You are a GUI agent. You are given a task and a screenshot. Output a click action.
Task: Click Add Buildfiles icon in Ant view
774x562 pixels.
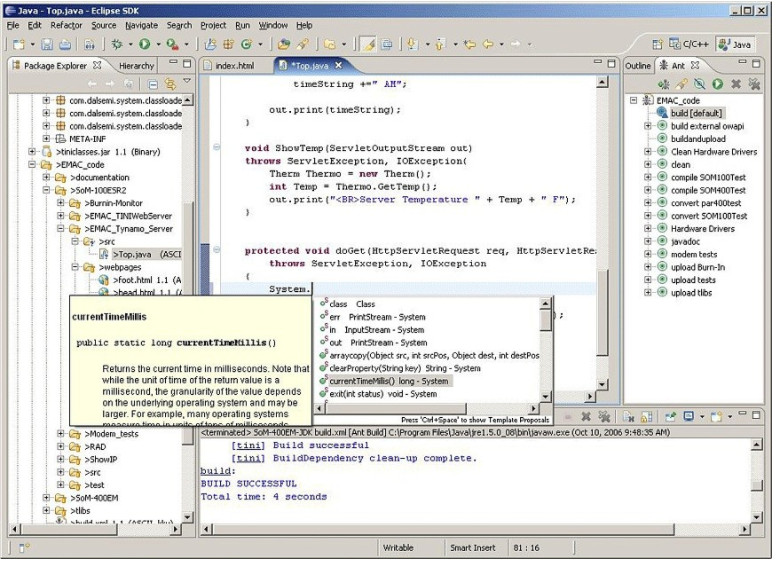point(663,84)
